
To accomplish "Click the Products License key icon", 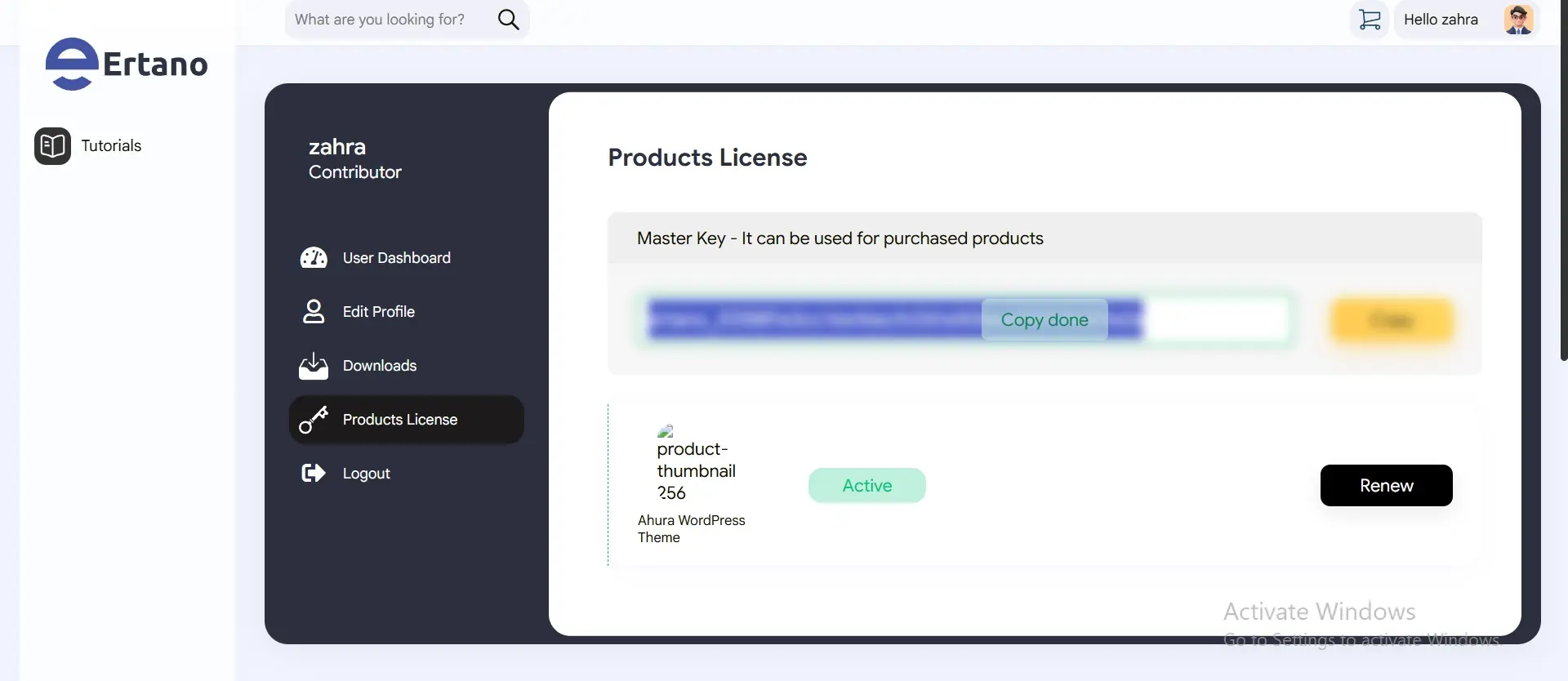I will pyautogui.click(x=314, y=420).
